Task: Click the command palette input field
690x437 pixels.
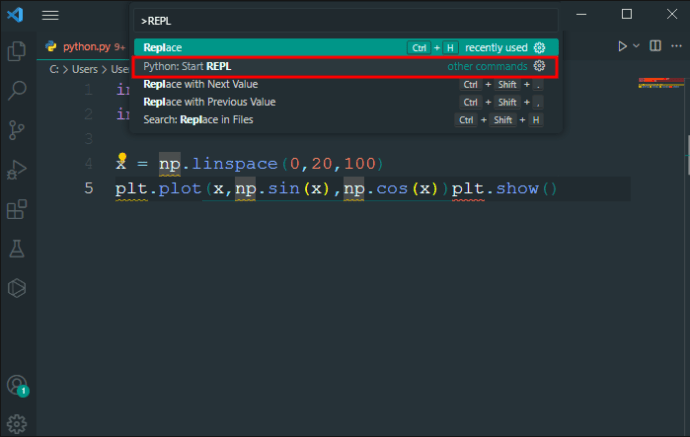Action: coord(345,21)
